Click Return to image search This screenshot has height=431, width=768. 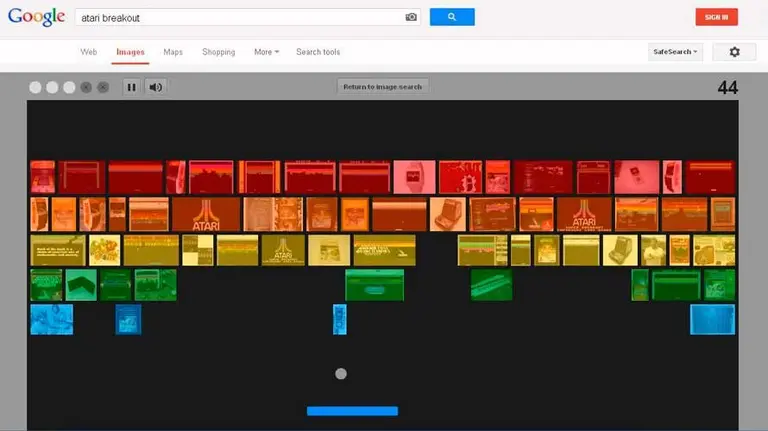[383, 87]
